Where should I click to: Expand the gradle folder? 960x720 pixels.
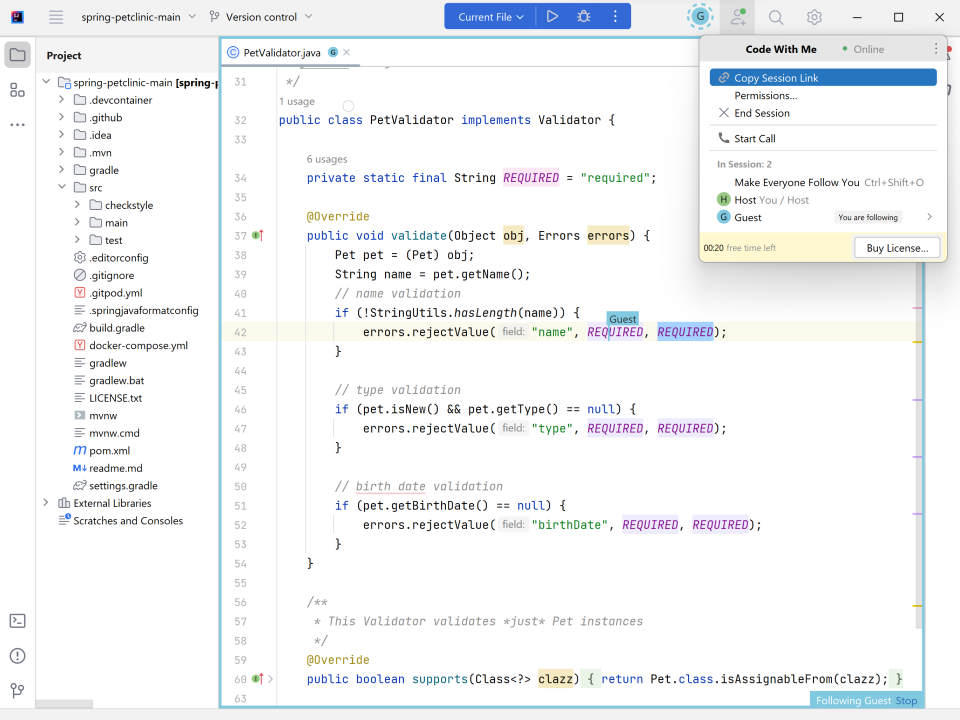[61, 170]
